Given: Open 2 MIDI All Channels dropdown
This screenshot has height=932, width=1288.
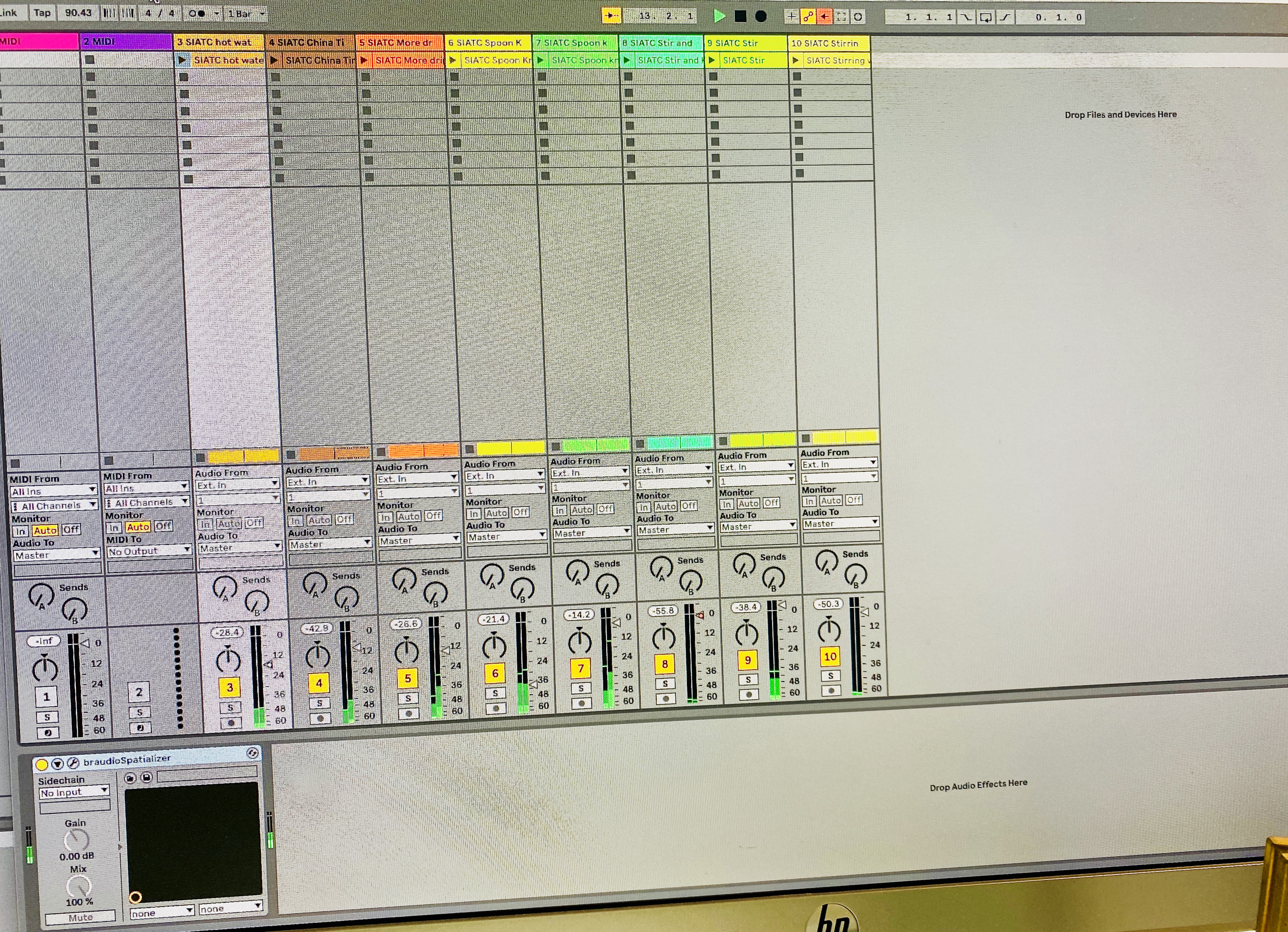Looking at the screenshot, I should point(147,502).
